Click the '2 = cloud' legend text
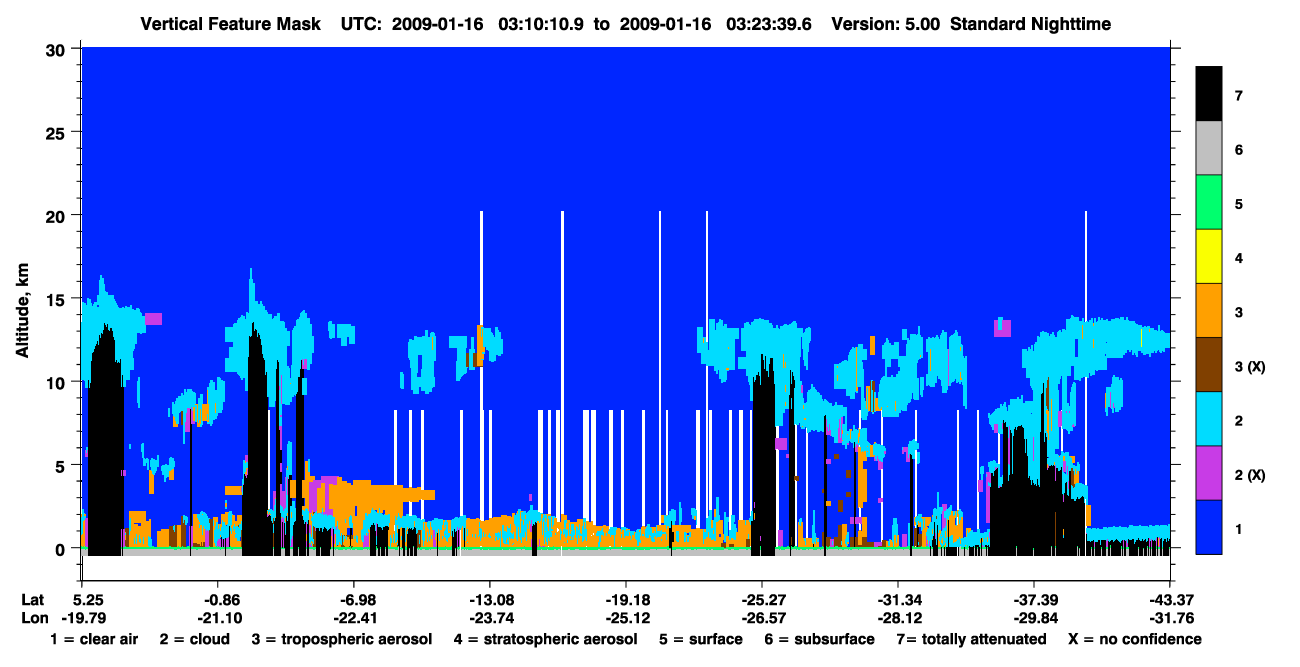Image resolution: width=1300 pixels, height=667 pixels. tap(194, 639)
